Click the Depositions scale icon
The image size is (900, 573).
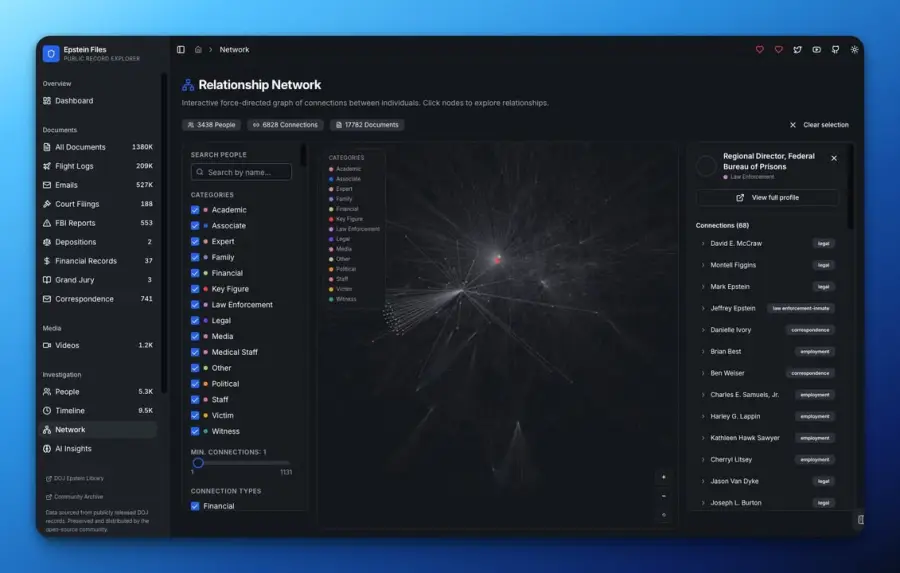click(x=47, y=242)
